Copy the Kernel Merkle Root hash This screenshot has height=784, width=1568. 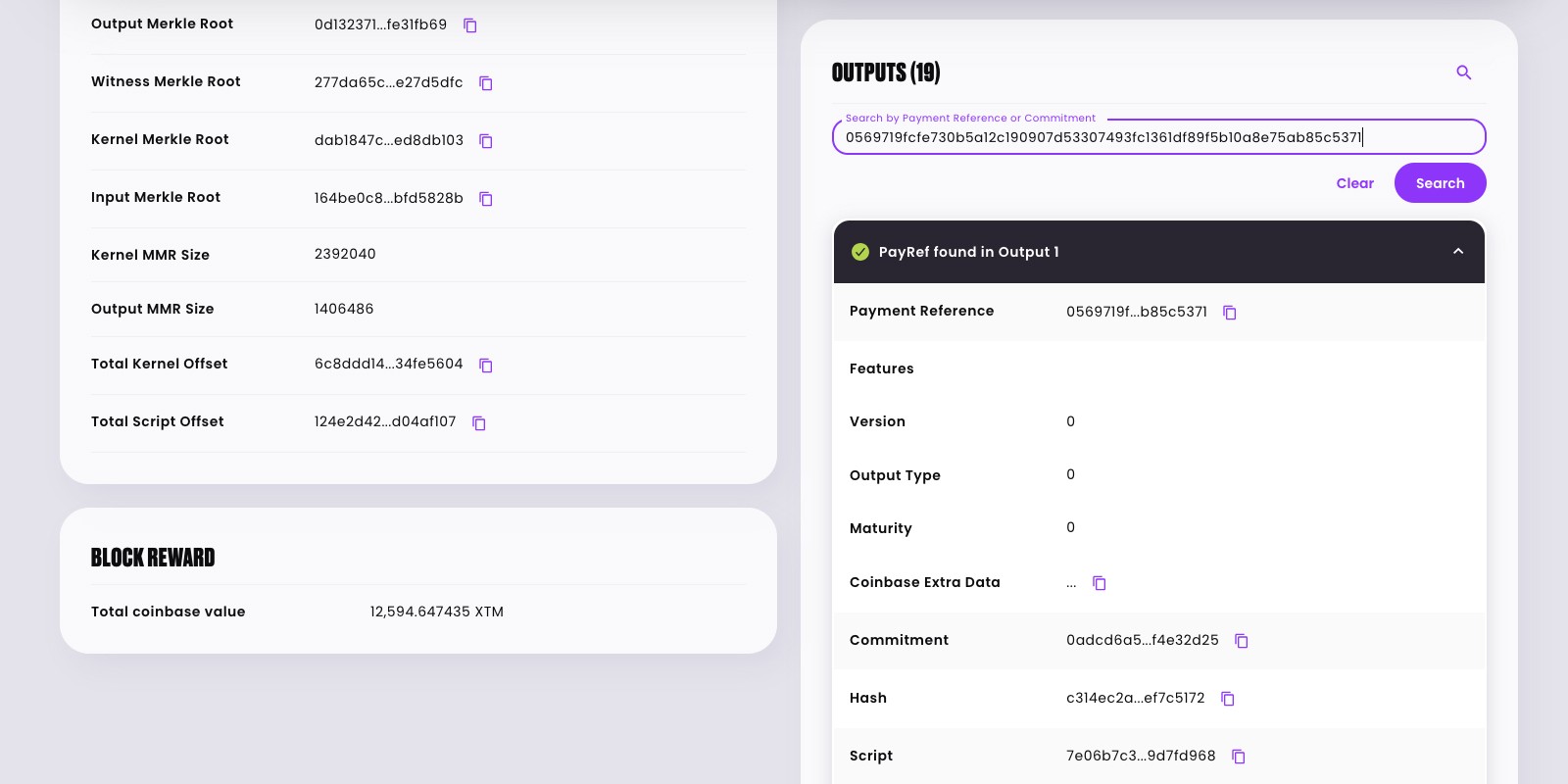tap(486, 141)
